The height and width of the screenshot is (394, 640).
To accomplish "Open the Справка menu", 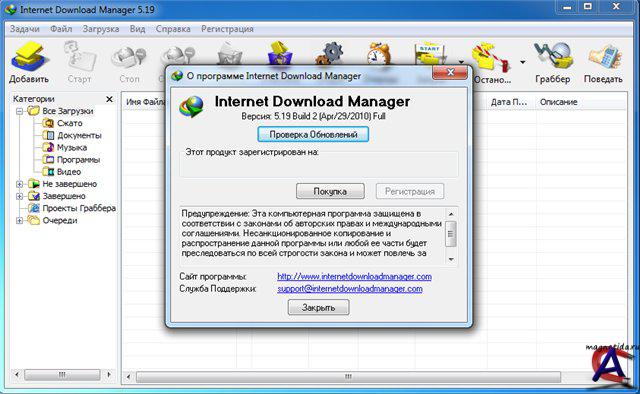I will click(x=173, y=29).
